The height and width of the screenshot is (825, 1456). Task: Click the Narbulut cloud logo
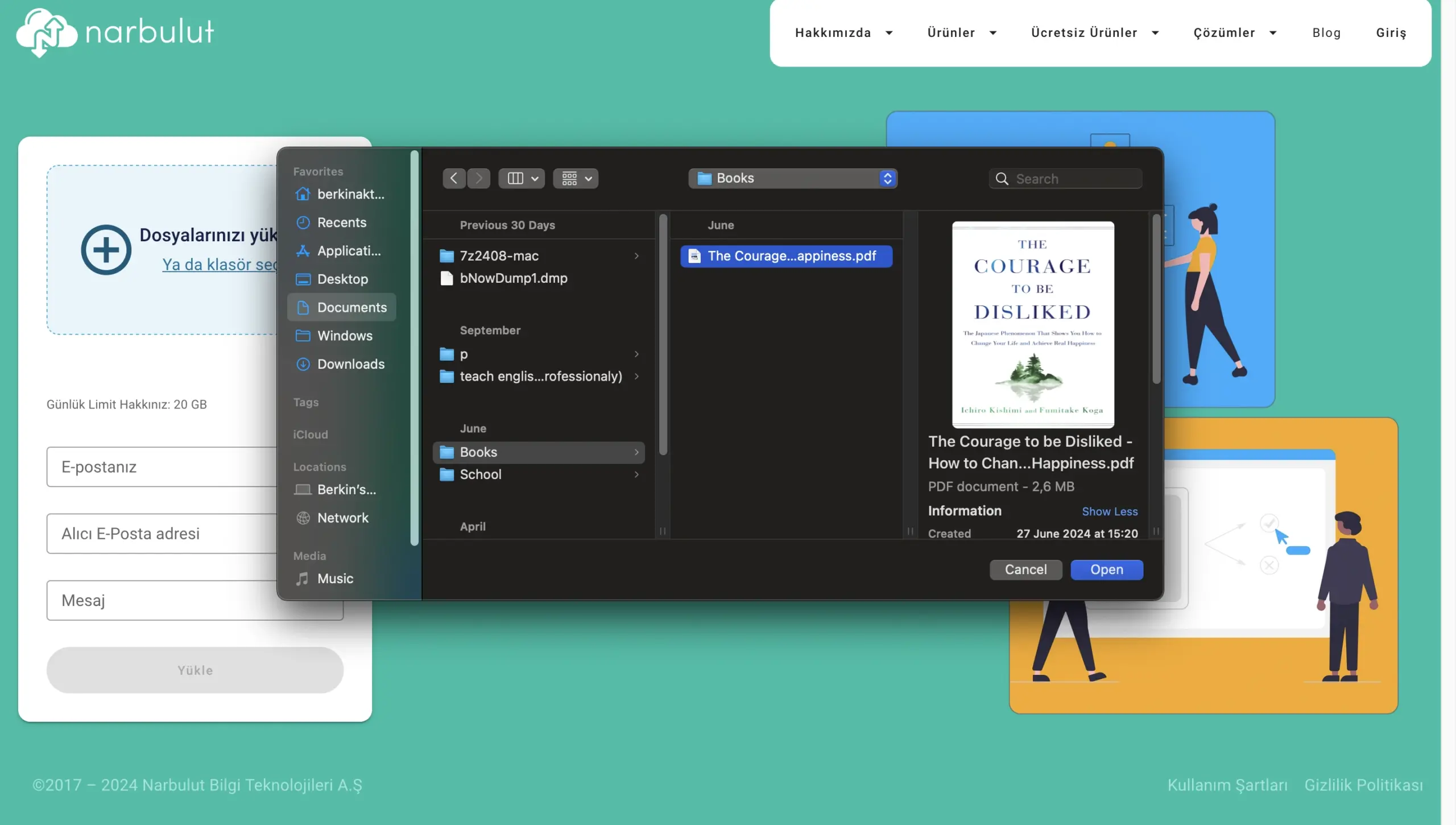coord(47,32)
